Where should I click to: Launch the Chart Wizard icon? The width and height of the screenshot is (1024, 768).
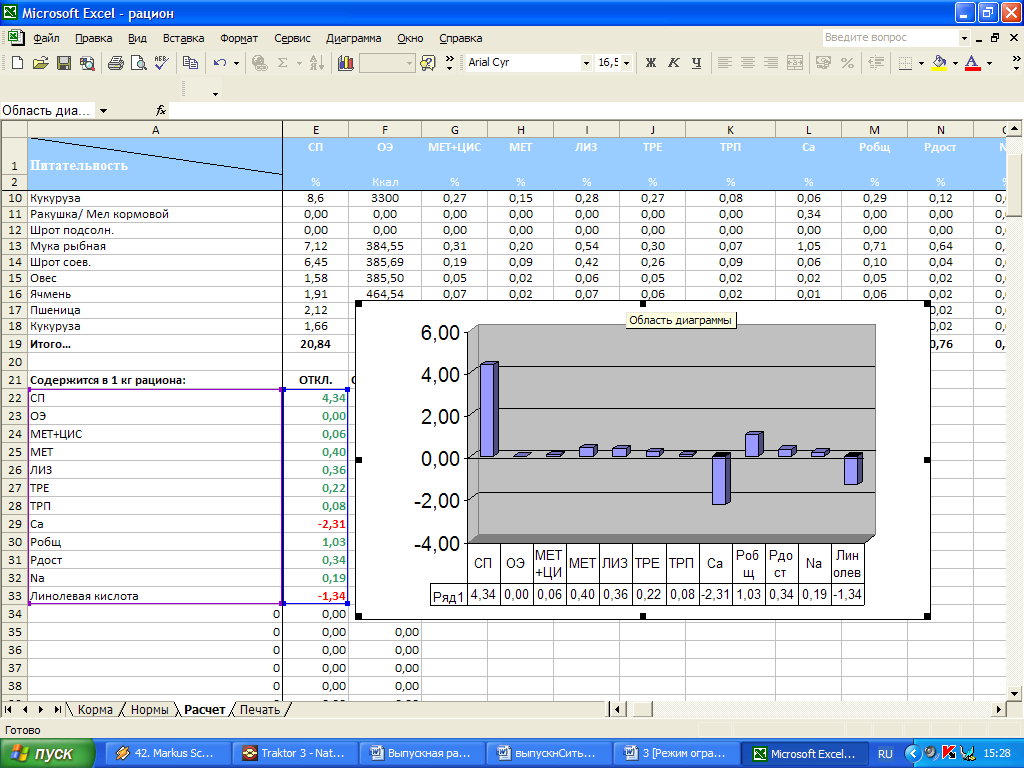click(x=346, y=63)
